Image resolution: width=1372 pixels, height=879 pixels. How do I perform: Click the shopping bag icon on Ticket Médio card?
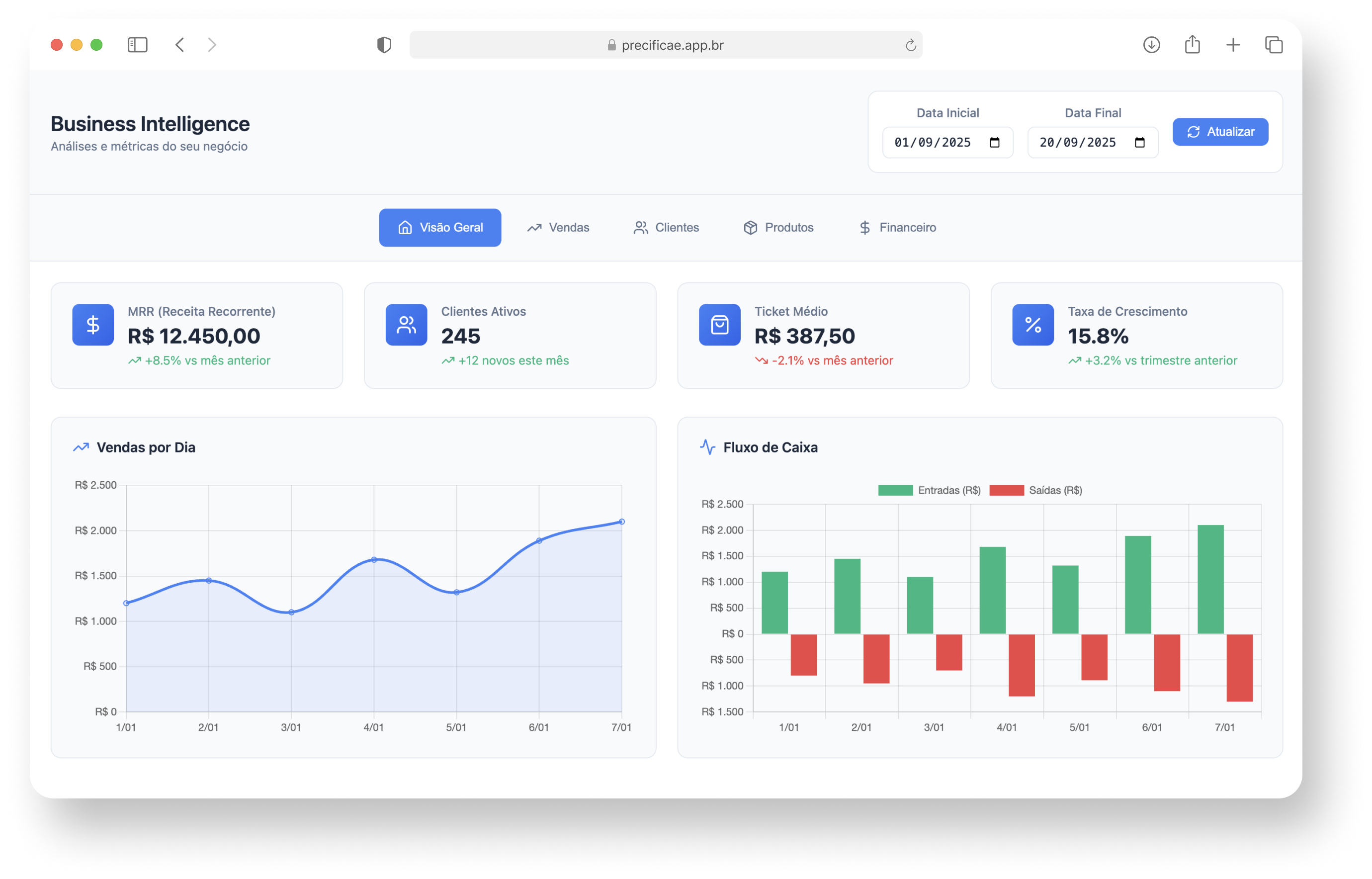(719, 324)
